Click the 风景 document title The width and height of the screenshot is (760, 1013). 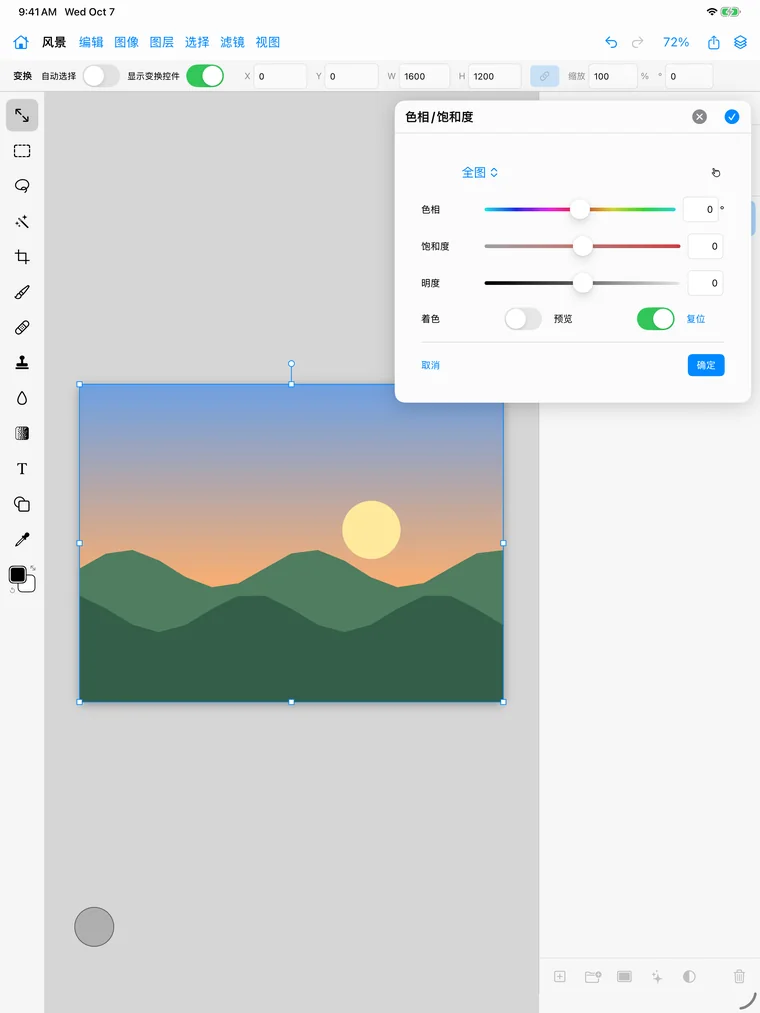pyautogui.click(x=54, y=42)
